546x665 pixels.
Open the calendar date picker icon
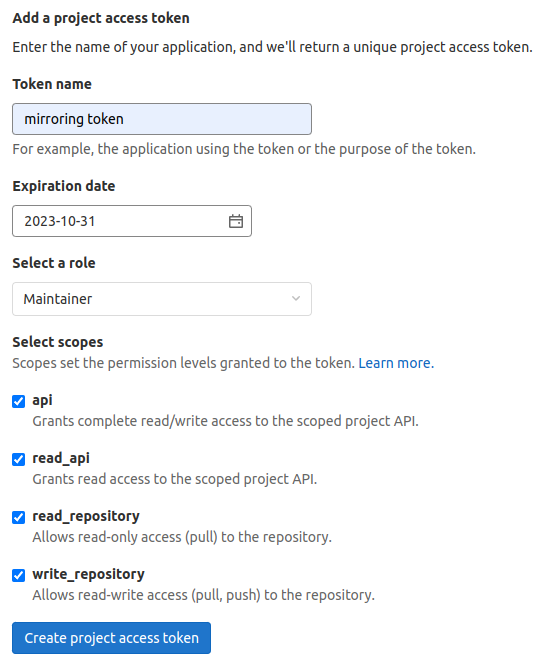point(236,221)
